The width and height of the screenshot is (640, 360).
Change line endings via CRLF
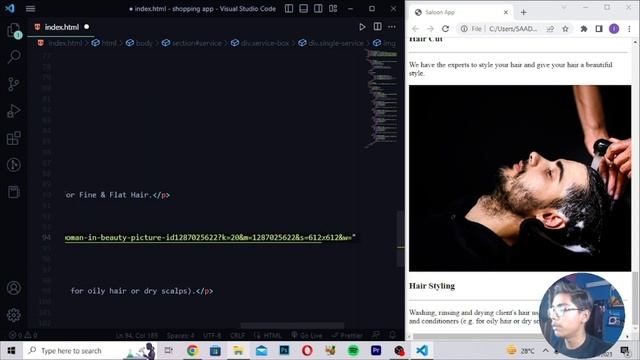(238, 336)
